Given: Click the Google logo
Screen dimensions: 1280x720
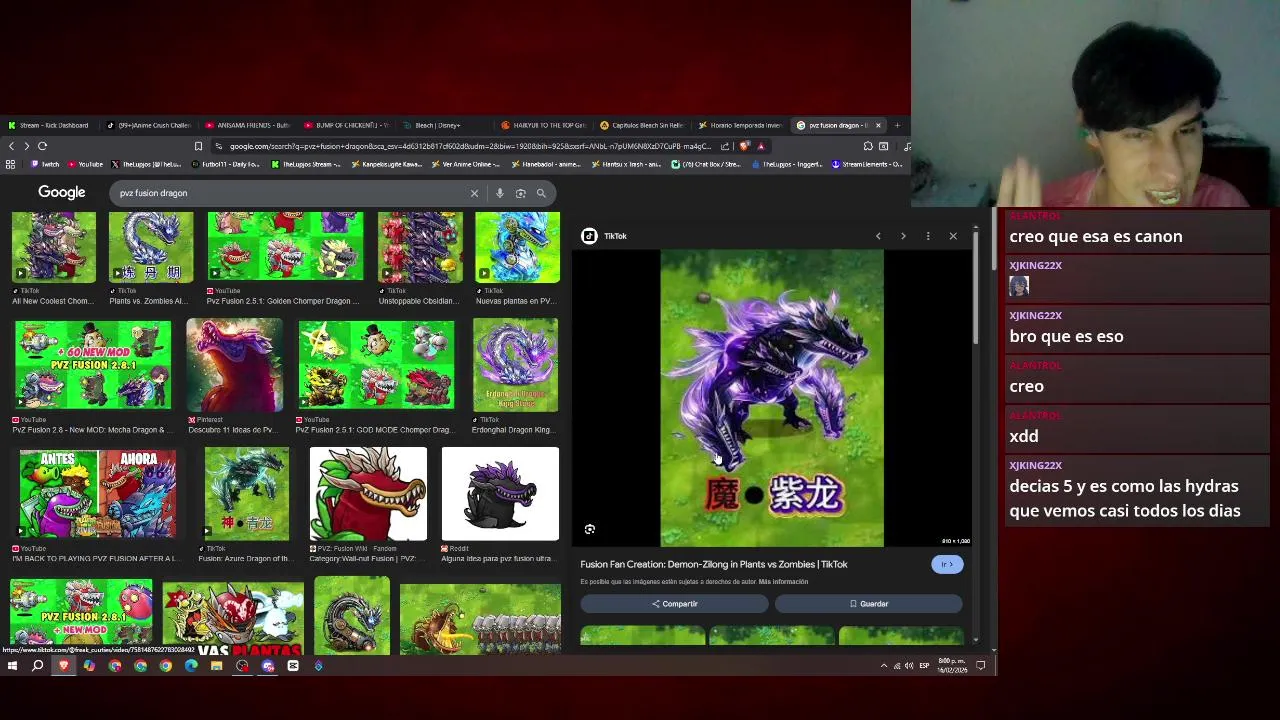Looking at the screenshot, I should [62, 192].
